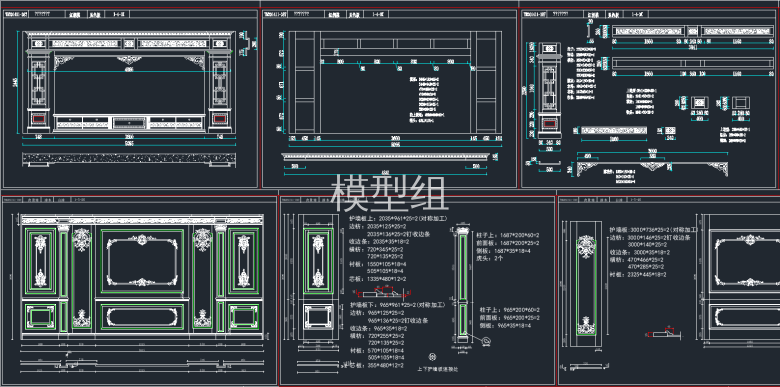Click the 模型组 watermark text
The image size is (780, 387).
[390, 194]
